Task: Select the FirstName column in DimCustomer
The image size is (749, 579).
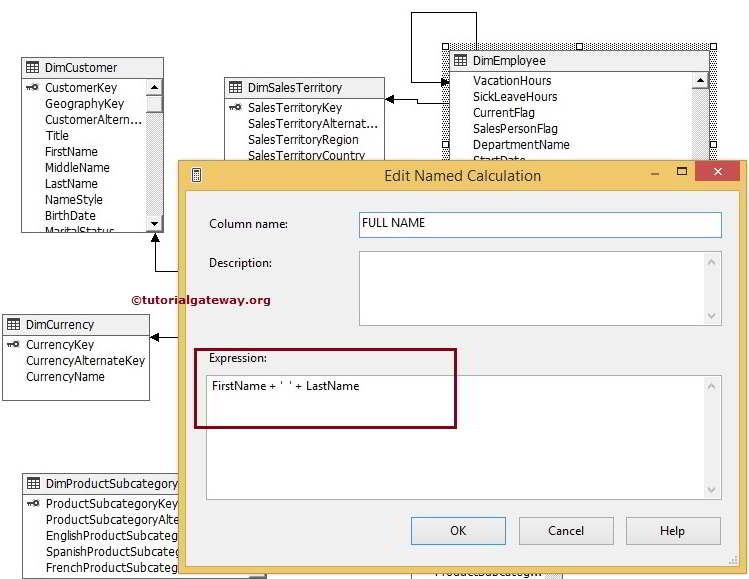Action: point(71,151)
